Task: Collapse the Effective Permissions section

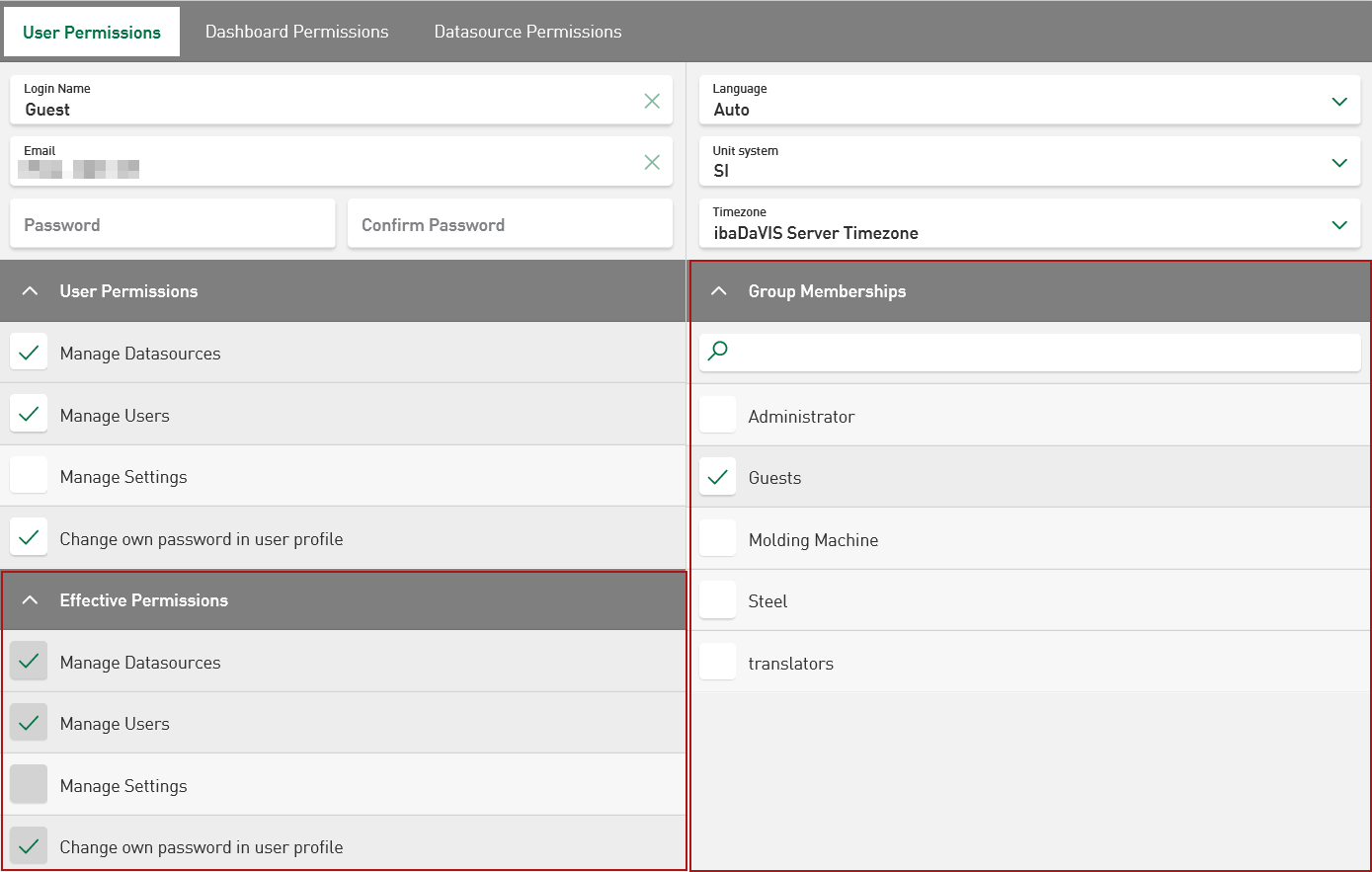Action: tap(31, 600)
